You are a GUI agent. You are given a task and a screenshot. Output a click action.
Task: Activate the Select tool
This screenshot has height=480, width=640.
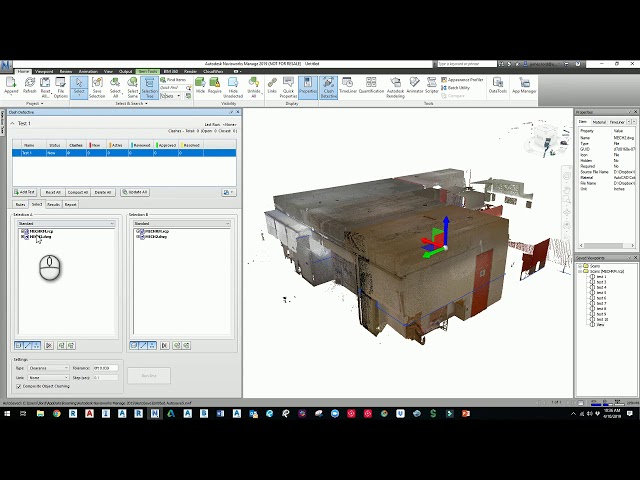click(79, 87)
